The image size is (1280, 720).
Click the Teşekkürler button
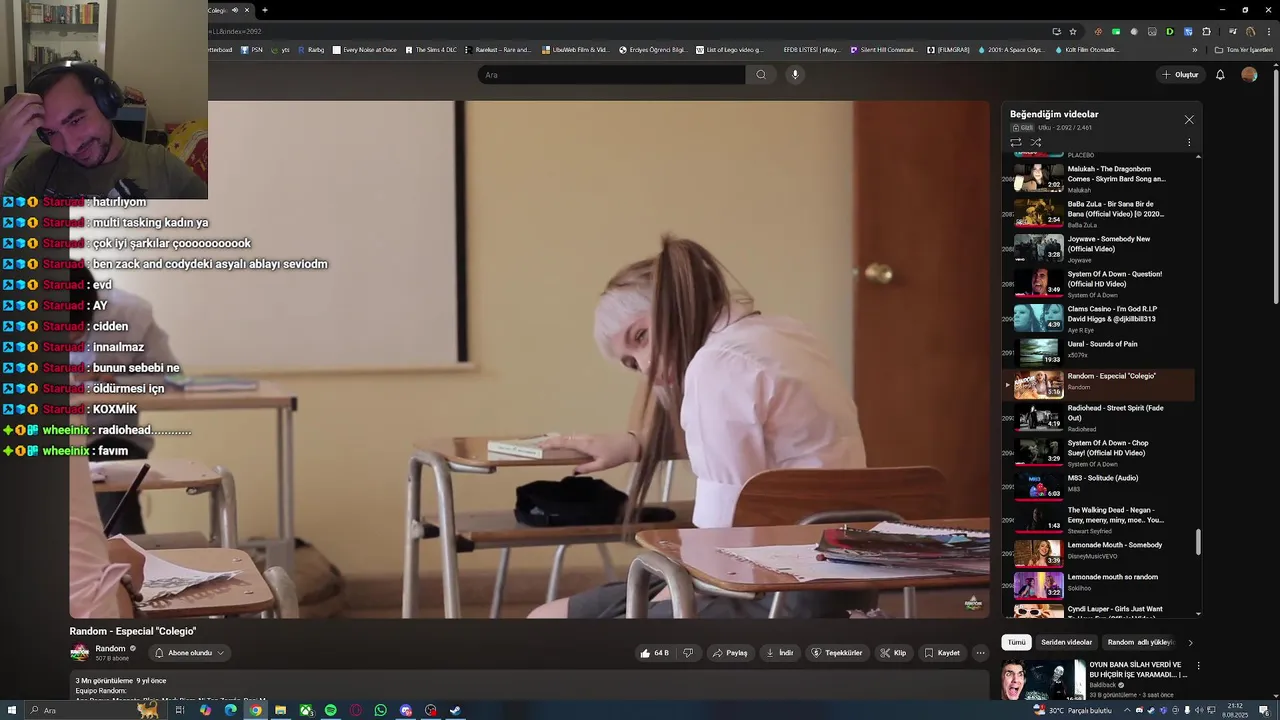tap(837, 653)
